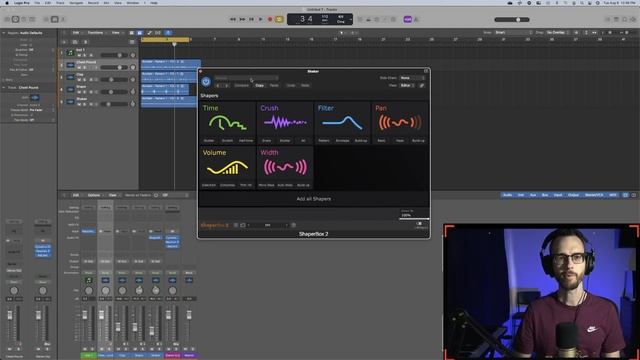Open the File menu
The height and width of the screenshot is (360, 640).
tap(37, 3)
